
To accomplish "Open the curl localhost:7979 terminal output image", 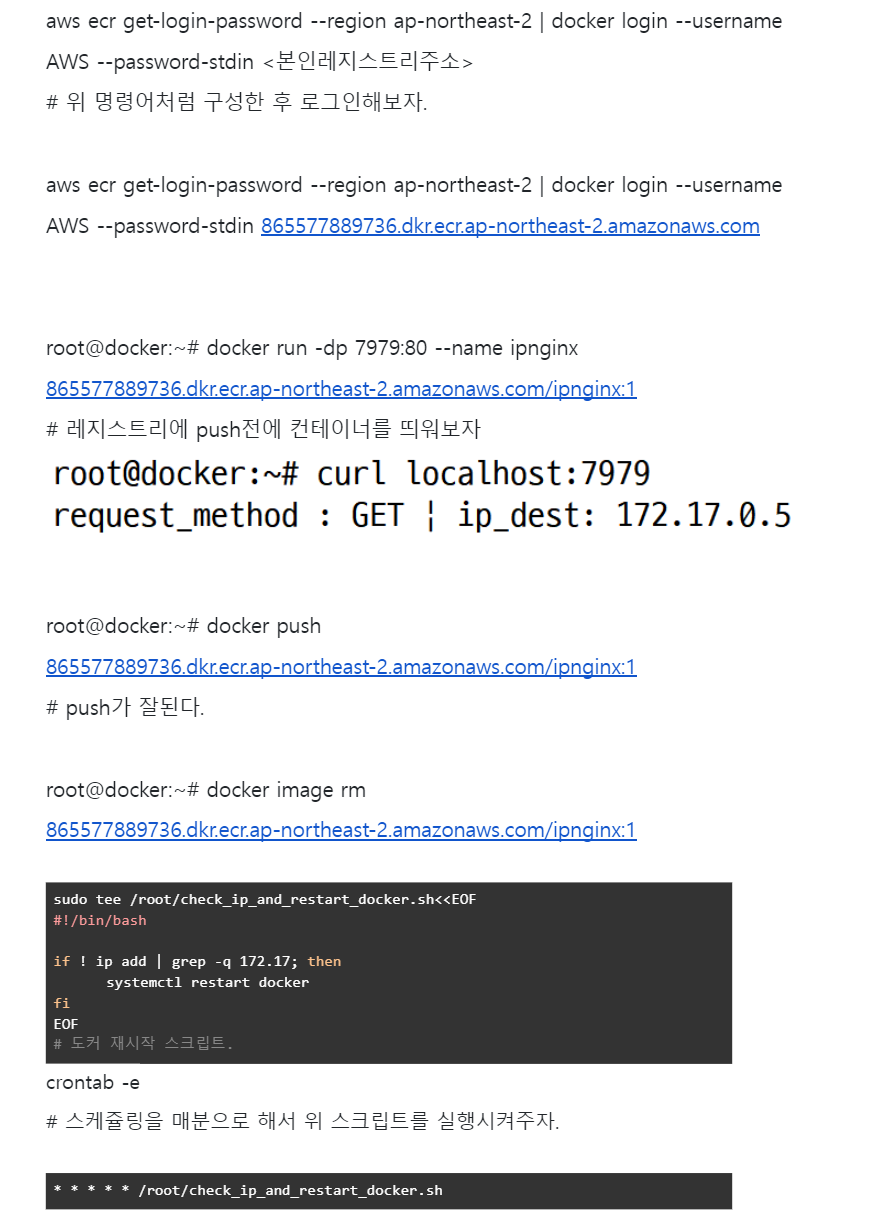I will pos(421,495).
